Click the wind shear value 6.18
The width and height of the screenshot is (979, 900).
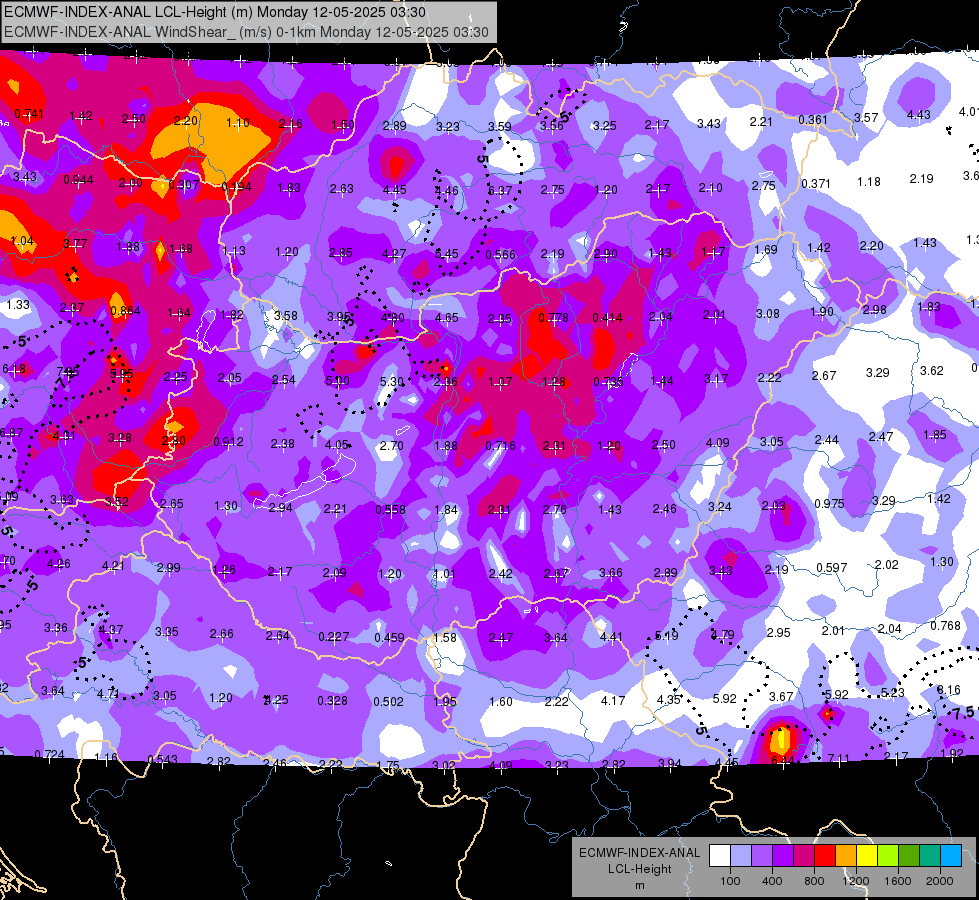[x=14, y=369]
